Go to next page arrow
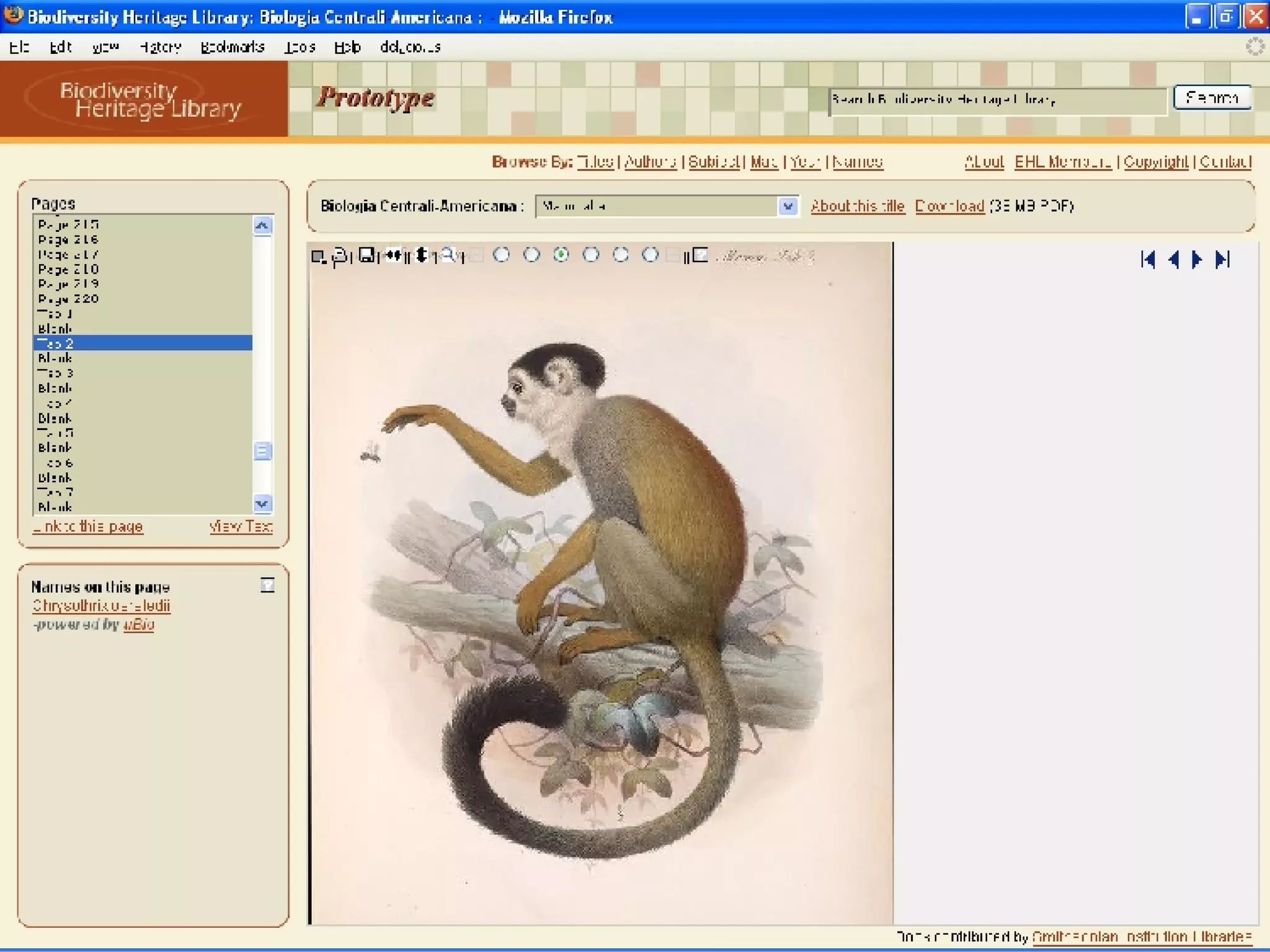 coord(1197,259)
